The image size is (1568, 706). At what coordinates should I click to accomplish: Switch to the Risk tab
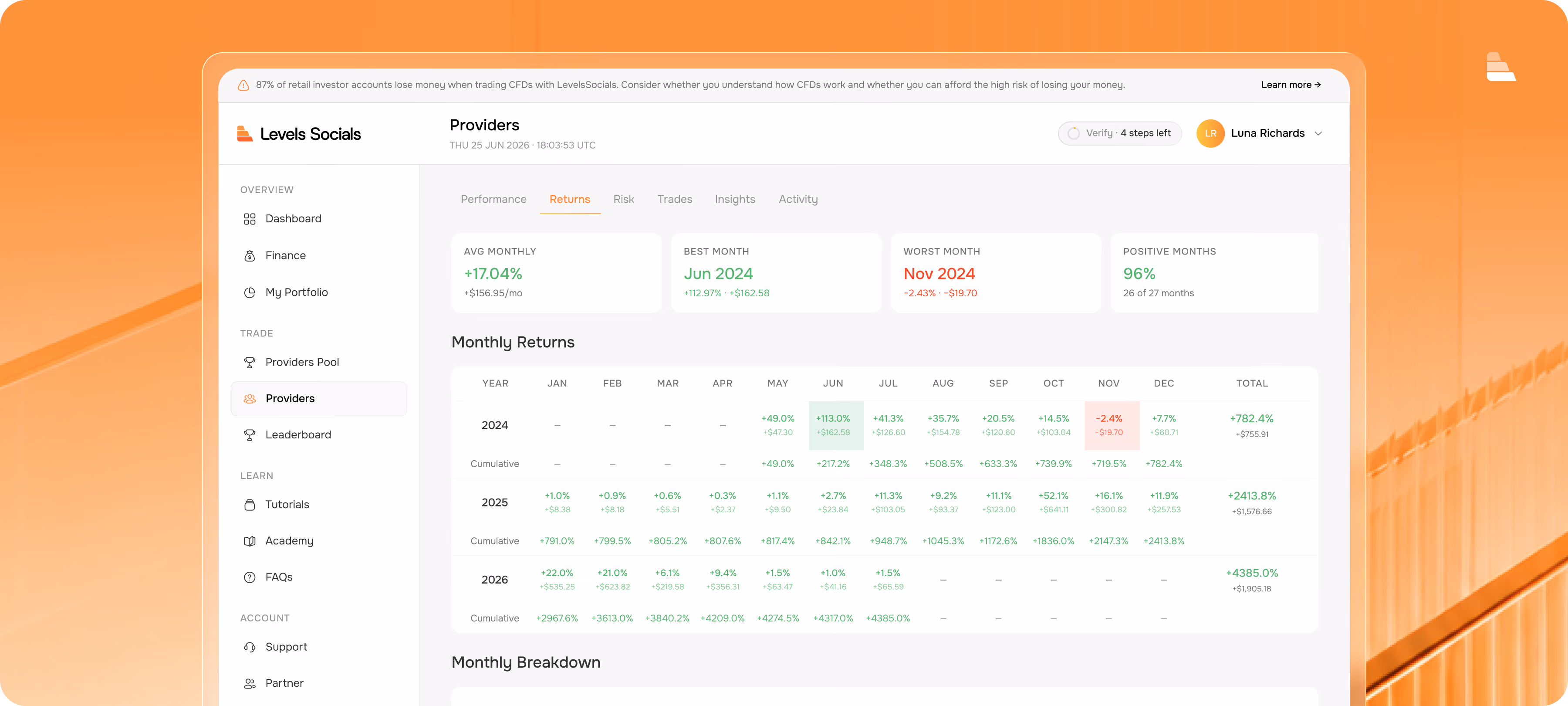[x=623, y=199]
